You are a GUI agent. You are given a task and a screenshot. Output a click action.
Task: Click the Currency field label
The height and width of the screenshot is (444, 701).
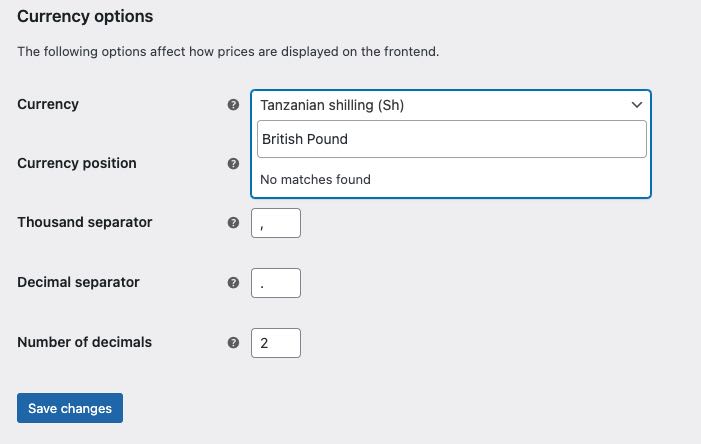[x=48, y=104]
